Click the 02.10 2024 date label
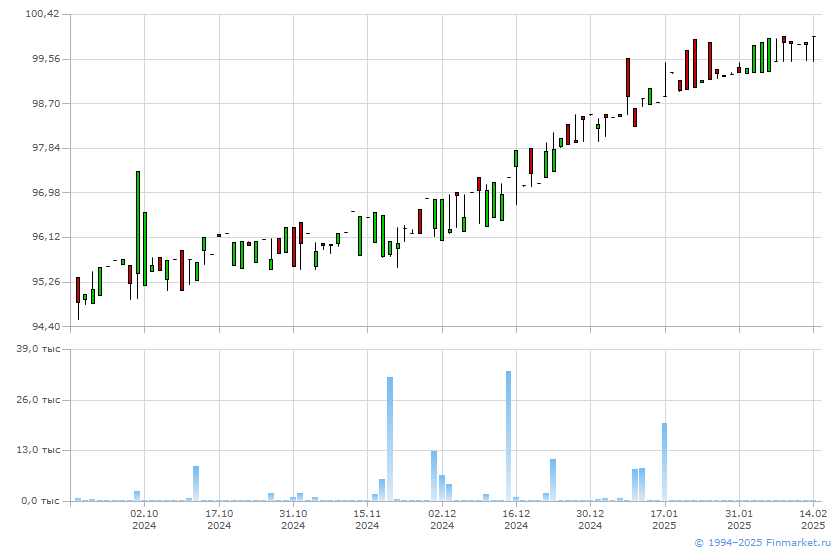 pos(144,519)
